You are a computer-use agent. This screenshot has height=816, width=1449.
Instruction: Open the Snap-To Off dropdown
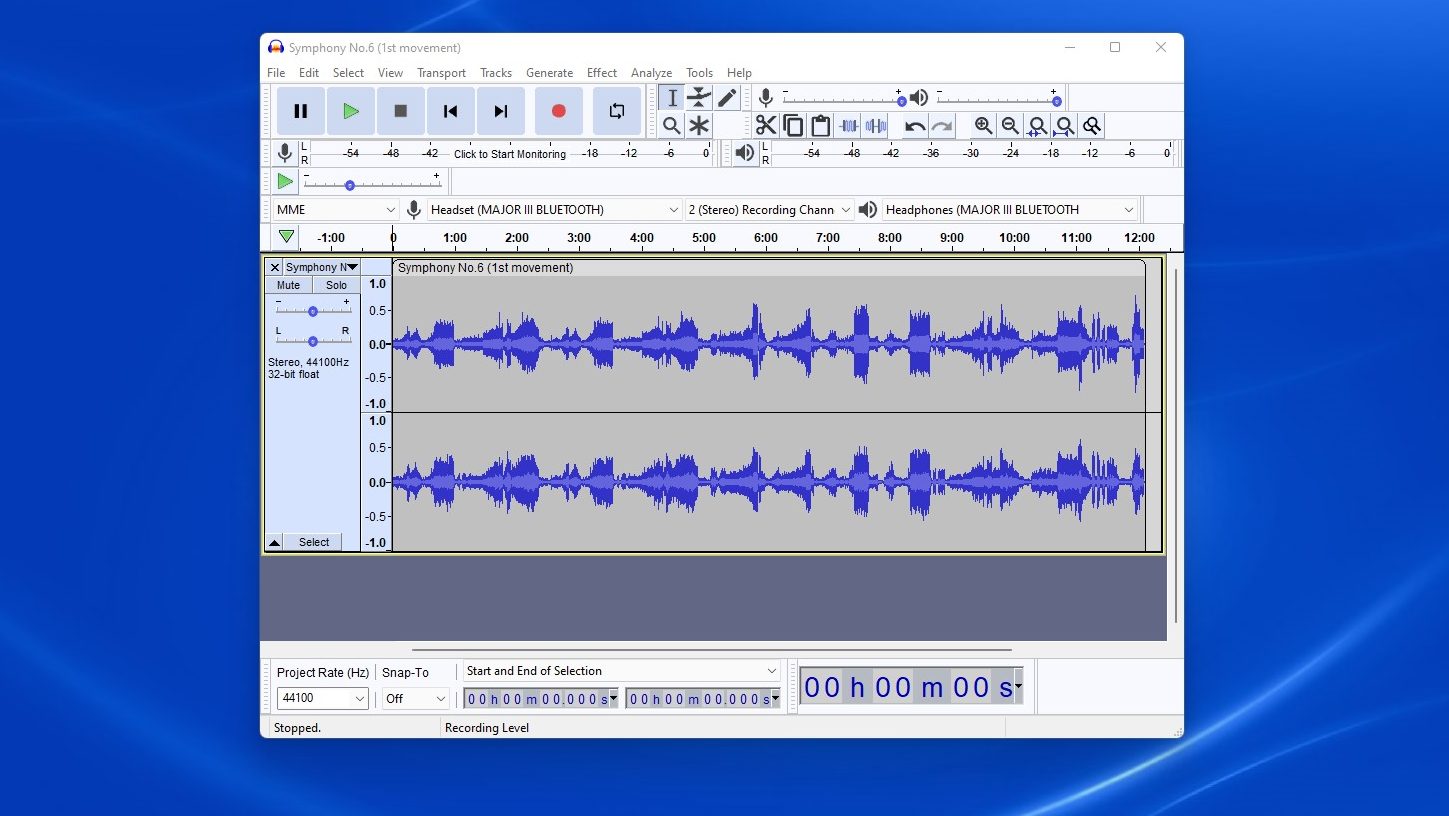point(415,698)
